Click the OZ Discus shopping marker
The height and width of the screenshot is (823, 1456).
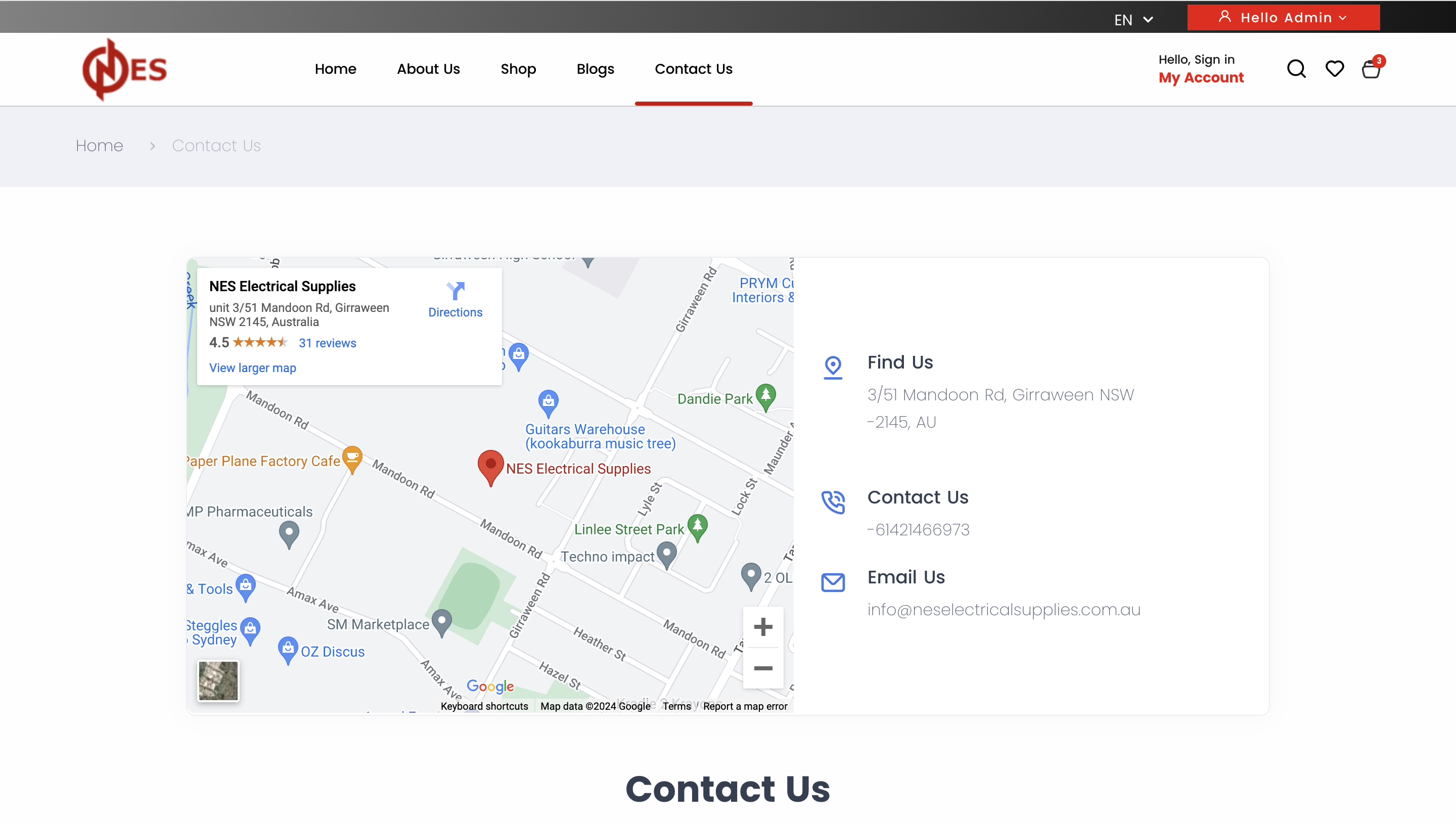tap(288, 651)
